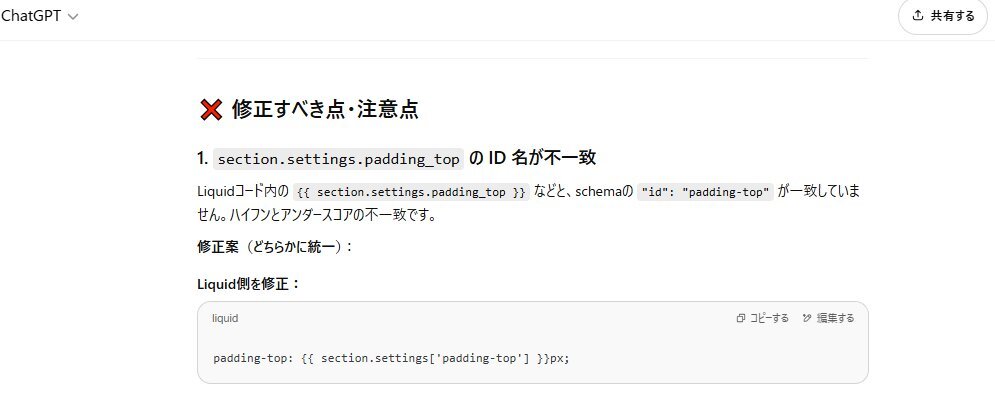Image resolution: width=995 pixels, height=401 pixels.
Task: Click the pencil edit icon in code block
Action: pyautogui.click(x=807, y=319)
